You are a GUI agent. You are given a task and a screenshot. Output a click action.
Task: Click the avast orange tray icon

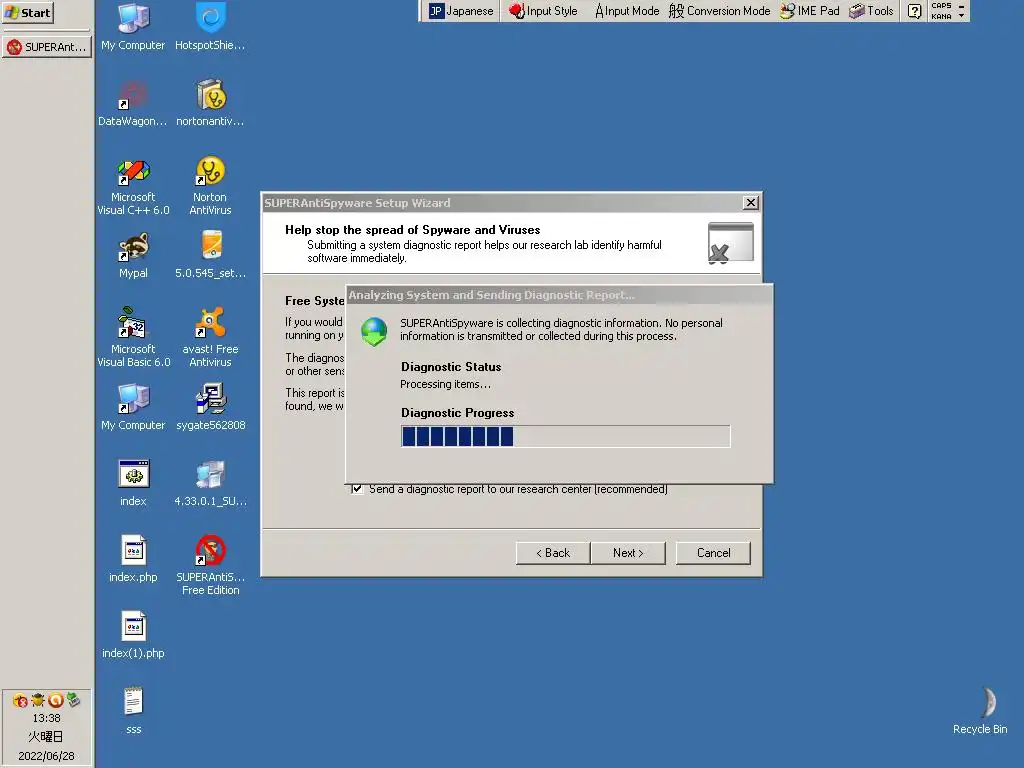tap(56, 700)
